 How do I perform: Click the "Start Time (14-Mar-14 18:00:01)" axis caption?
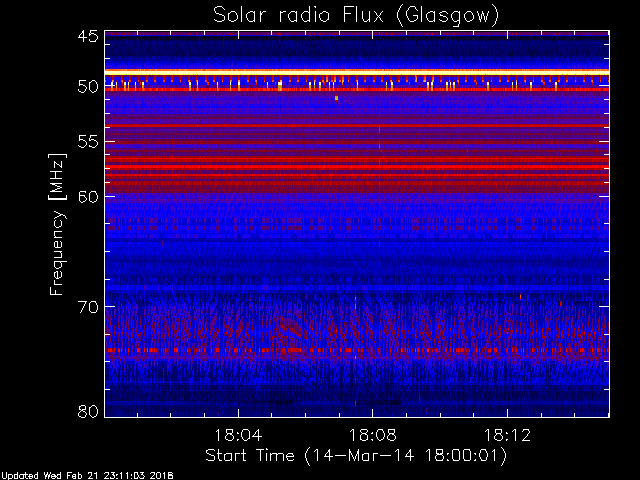[356, 456]
